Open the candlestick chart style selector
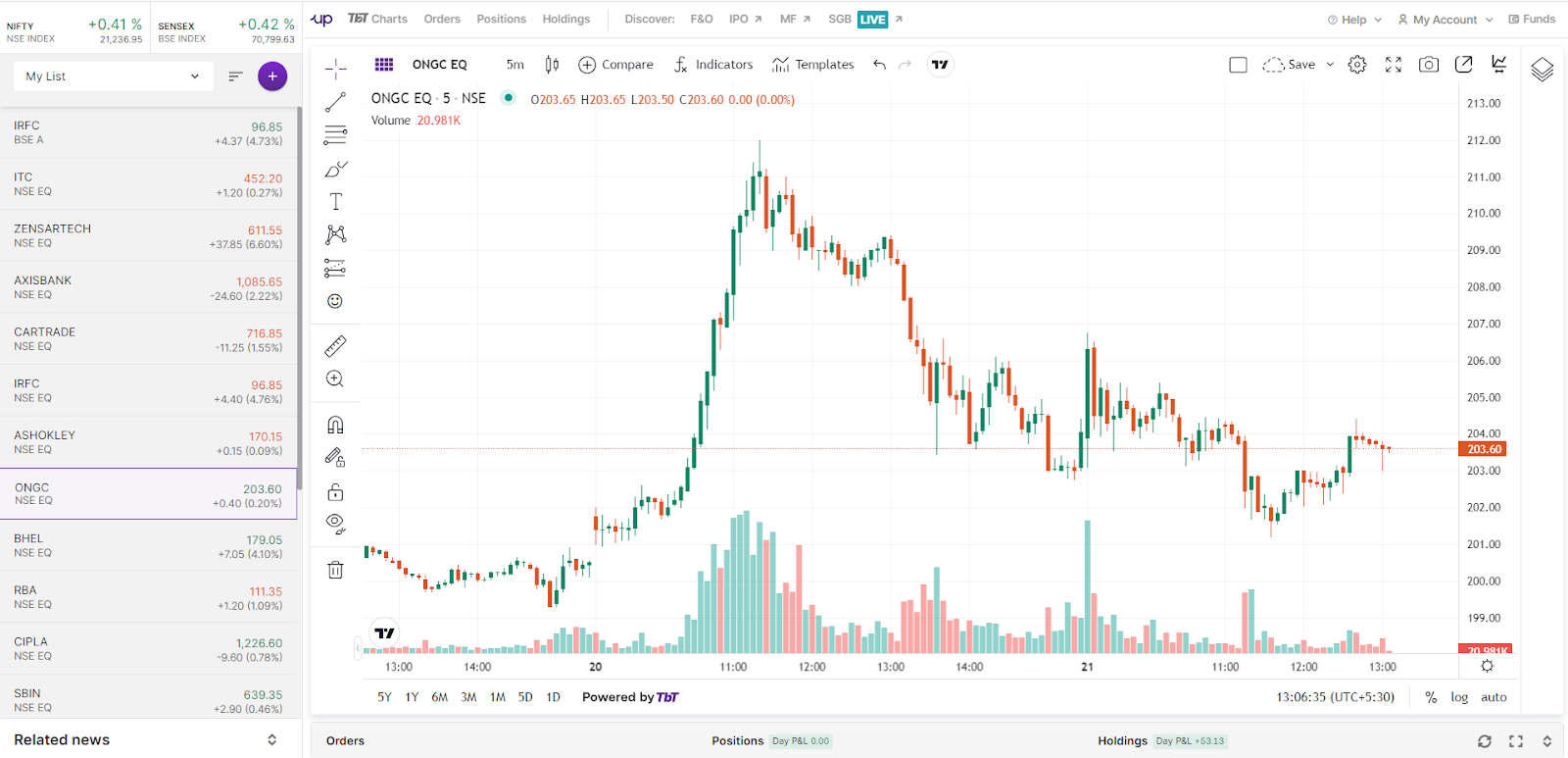Viewport: 1568px width, 758px height. click(552, 65)
